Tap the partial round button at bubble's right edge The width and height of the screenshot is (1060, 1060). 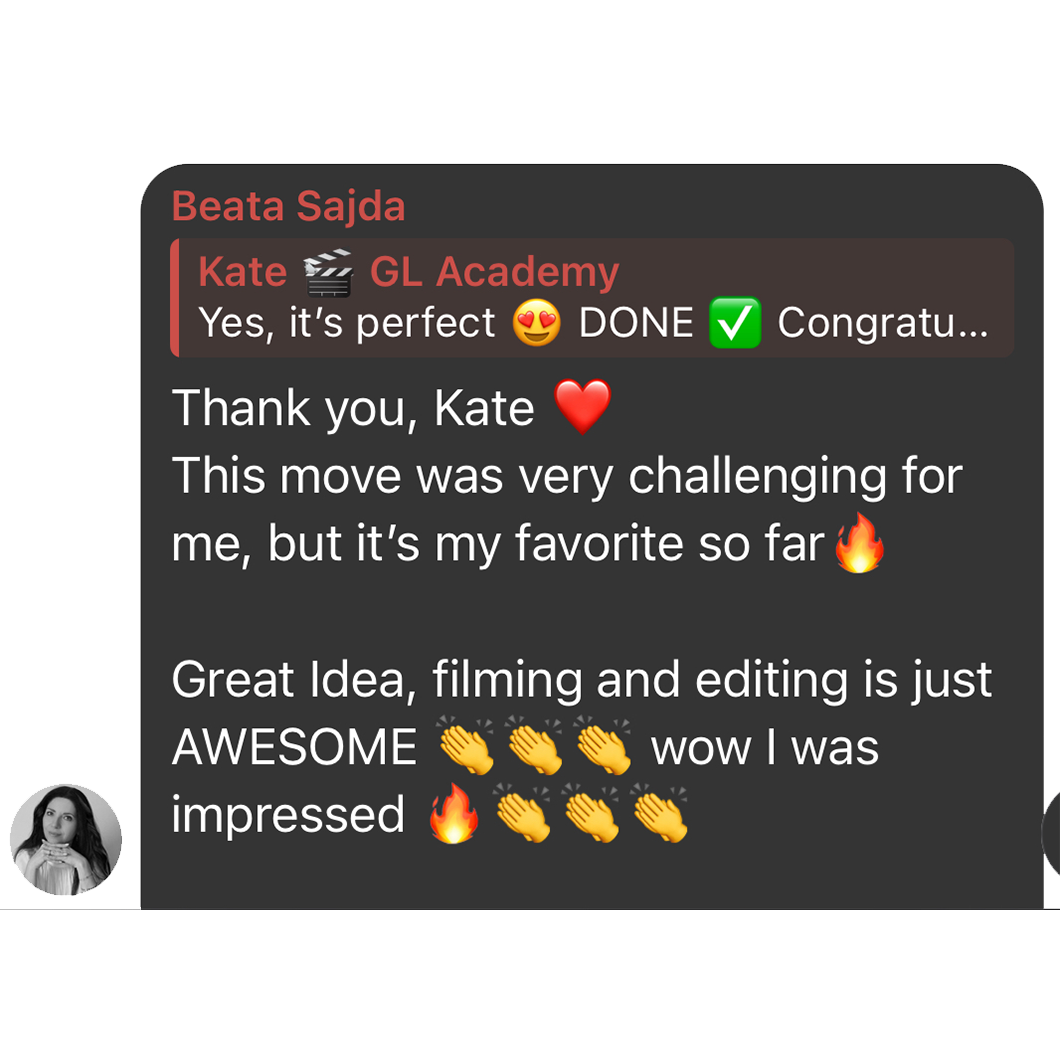click(1051, 833)
